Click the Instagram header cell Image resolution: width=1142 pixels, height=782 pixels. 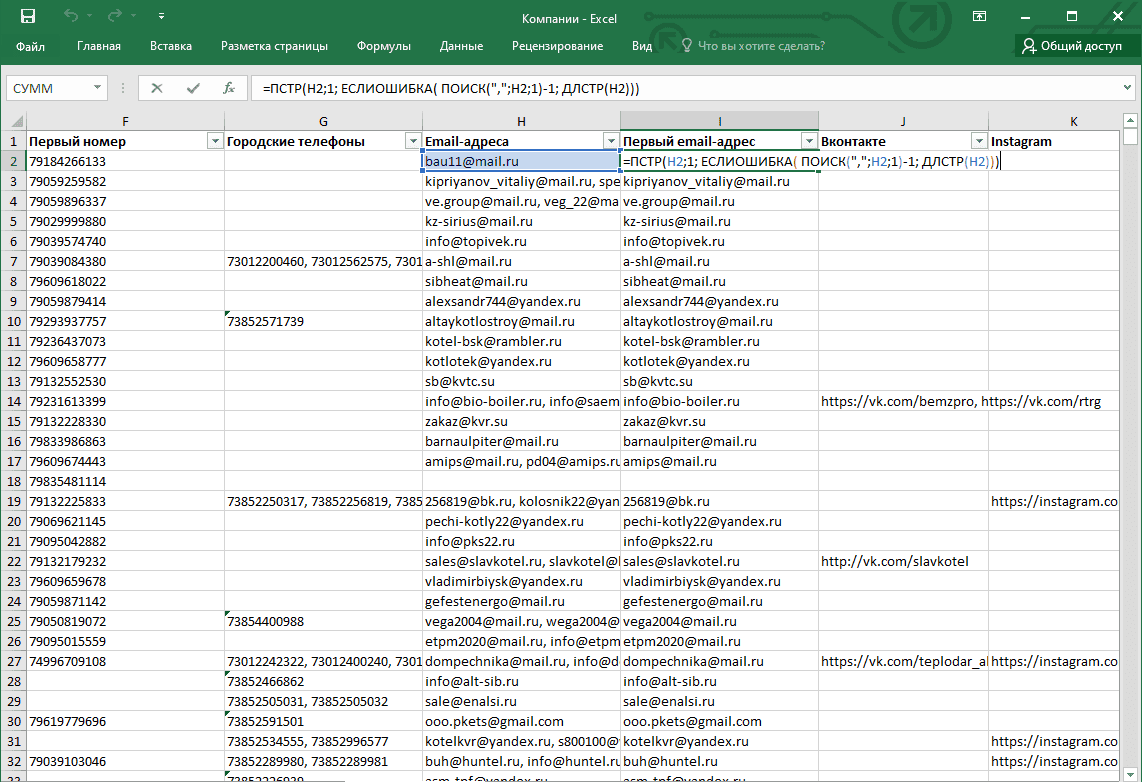pyautogui.click(x=1054, y=141)
